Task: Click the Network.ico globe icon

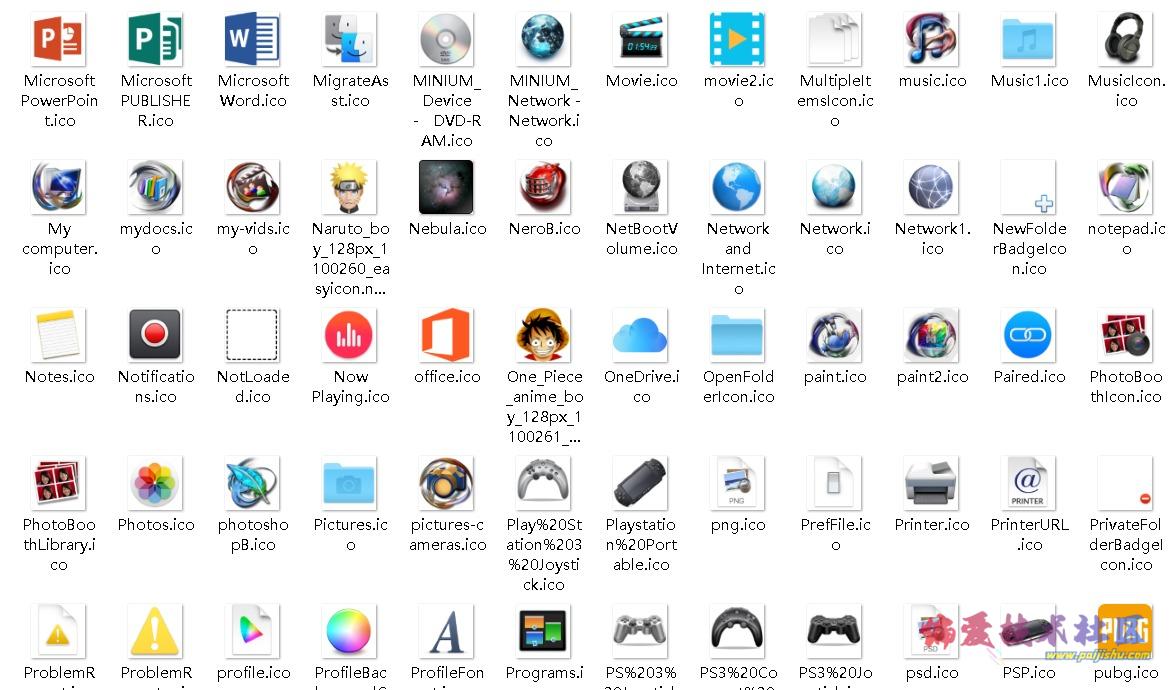Action: [x=835, y=187]
